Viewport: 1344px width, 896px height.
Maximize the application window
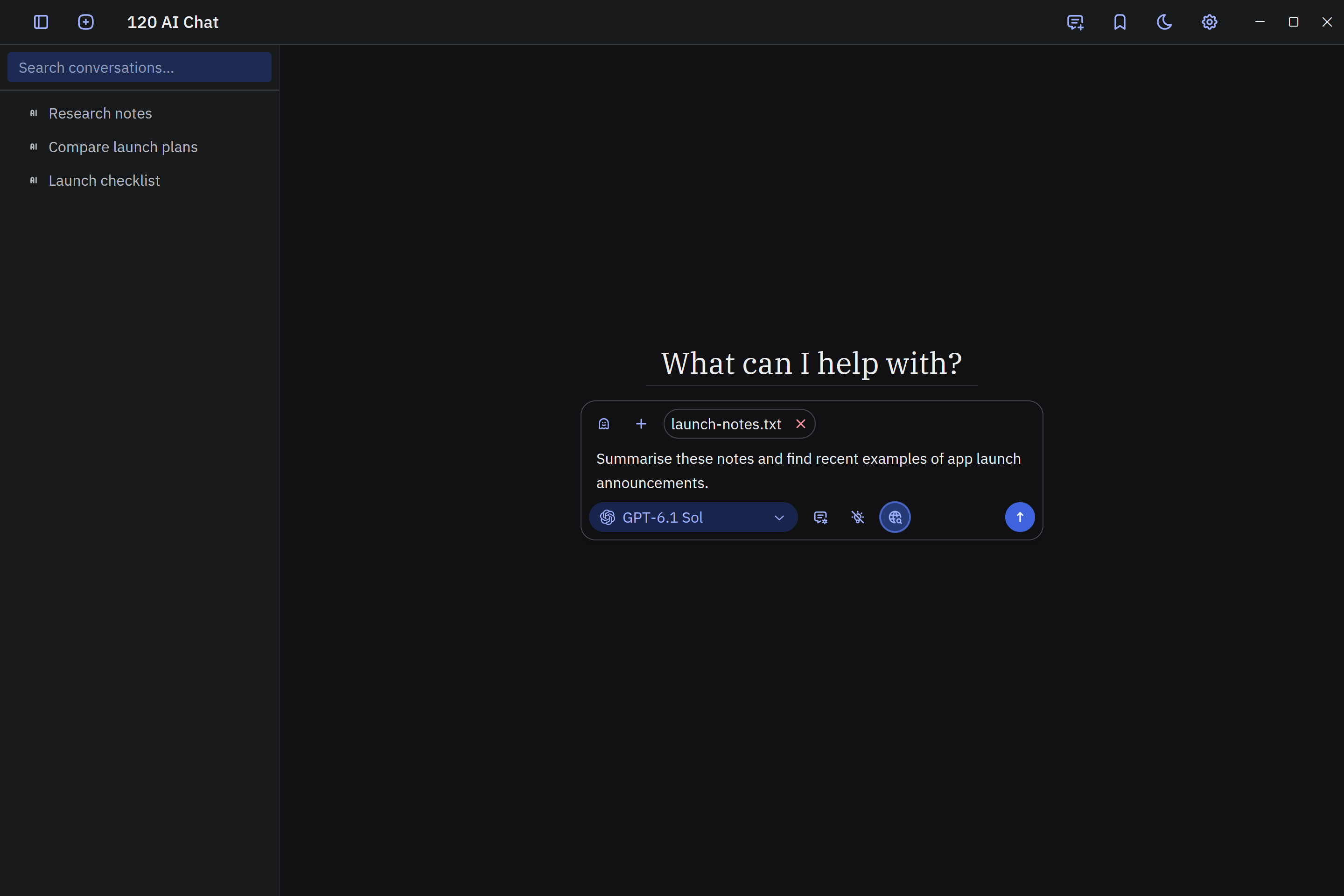tap(1294, 22)
